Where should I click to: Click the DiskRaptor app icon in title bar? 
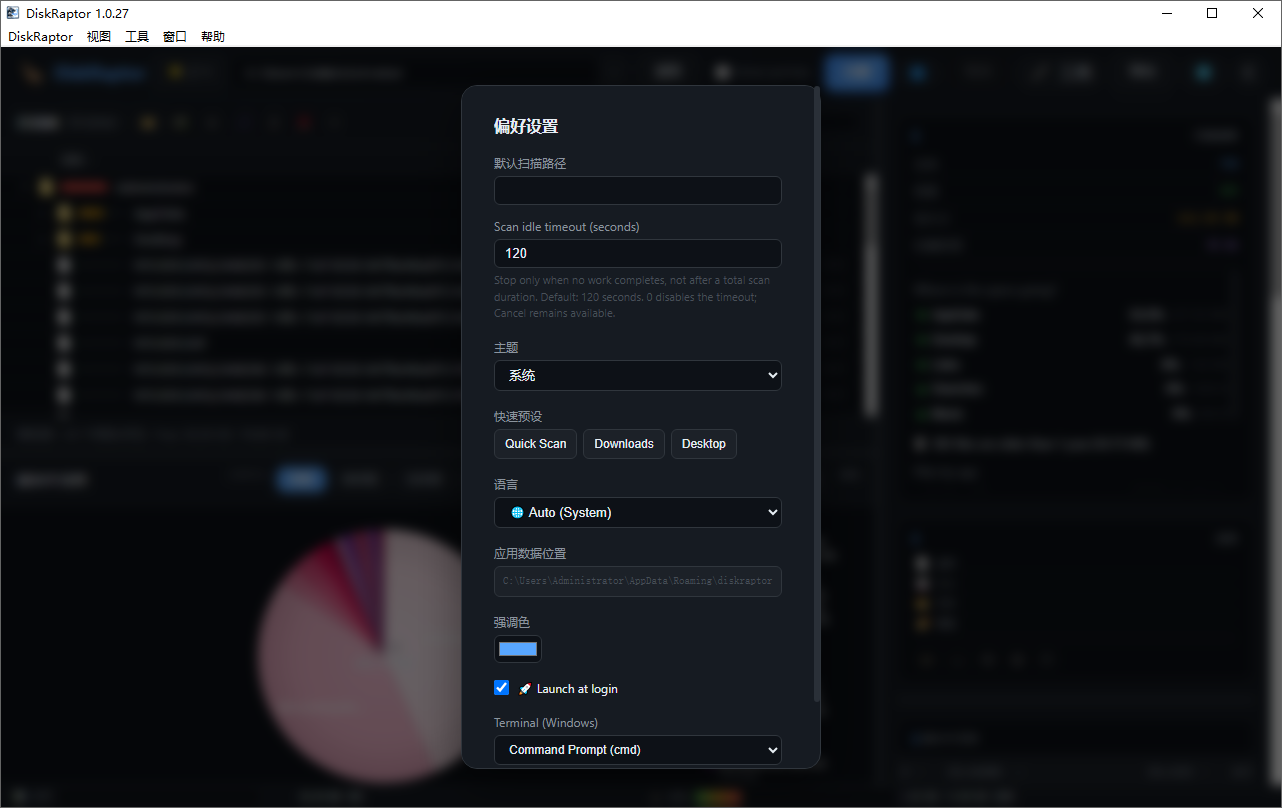tap(13, 13)
